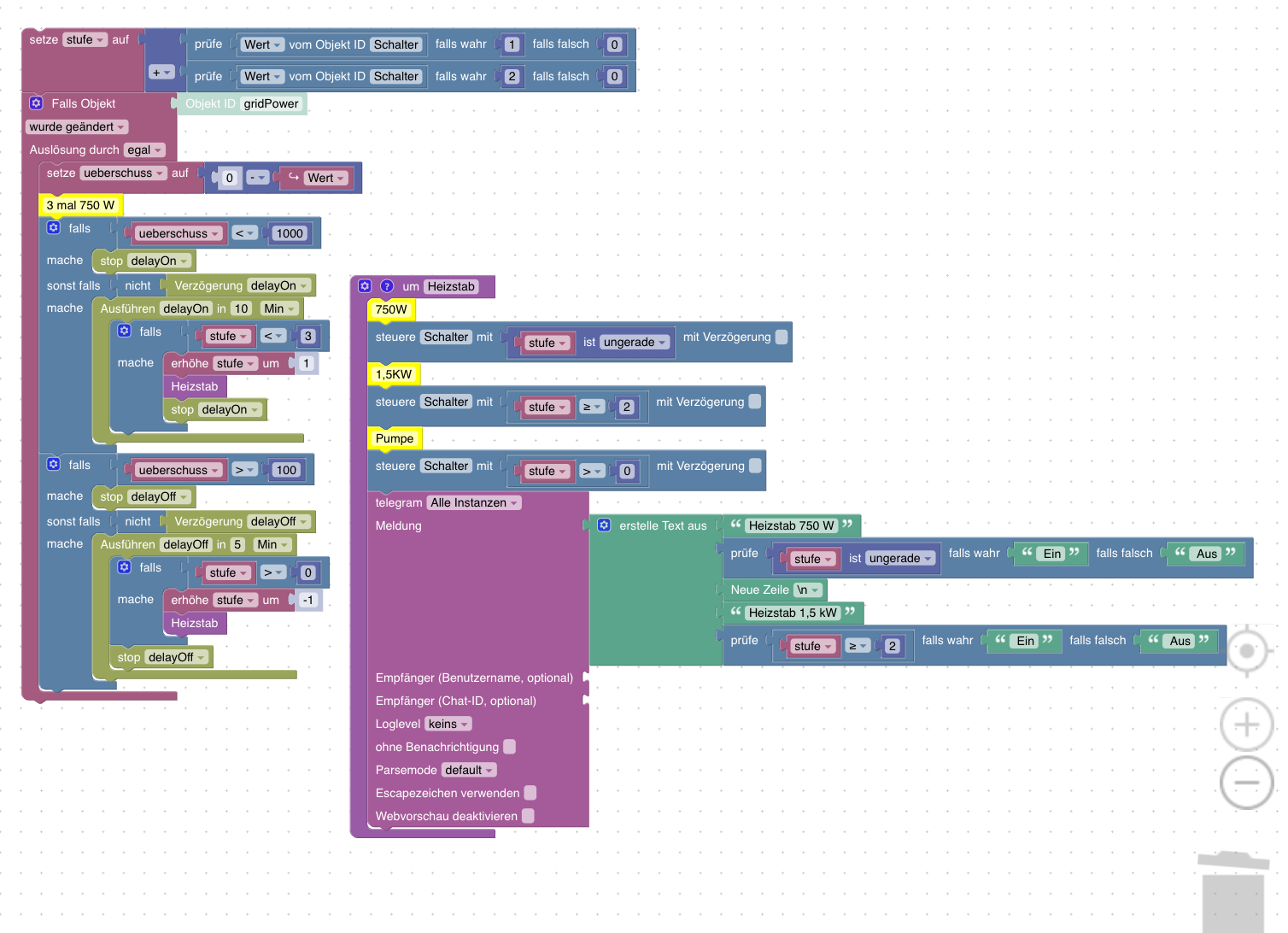Open the plus operator dropdown
This screenshot has width=1288, height=933.
[161, 73]
